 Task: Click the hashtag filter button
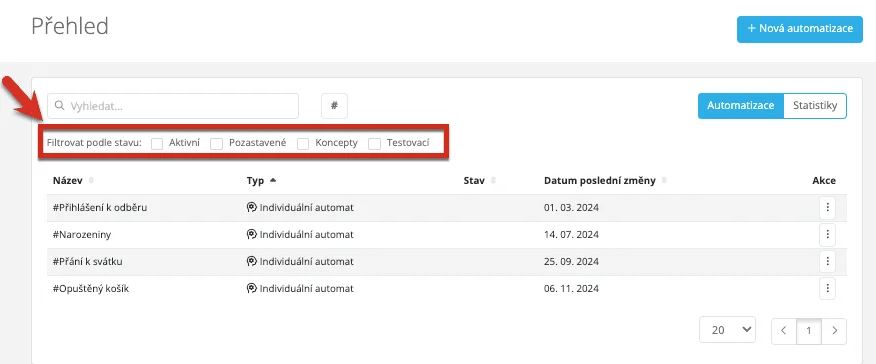click(334, 106)
